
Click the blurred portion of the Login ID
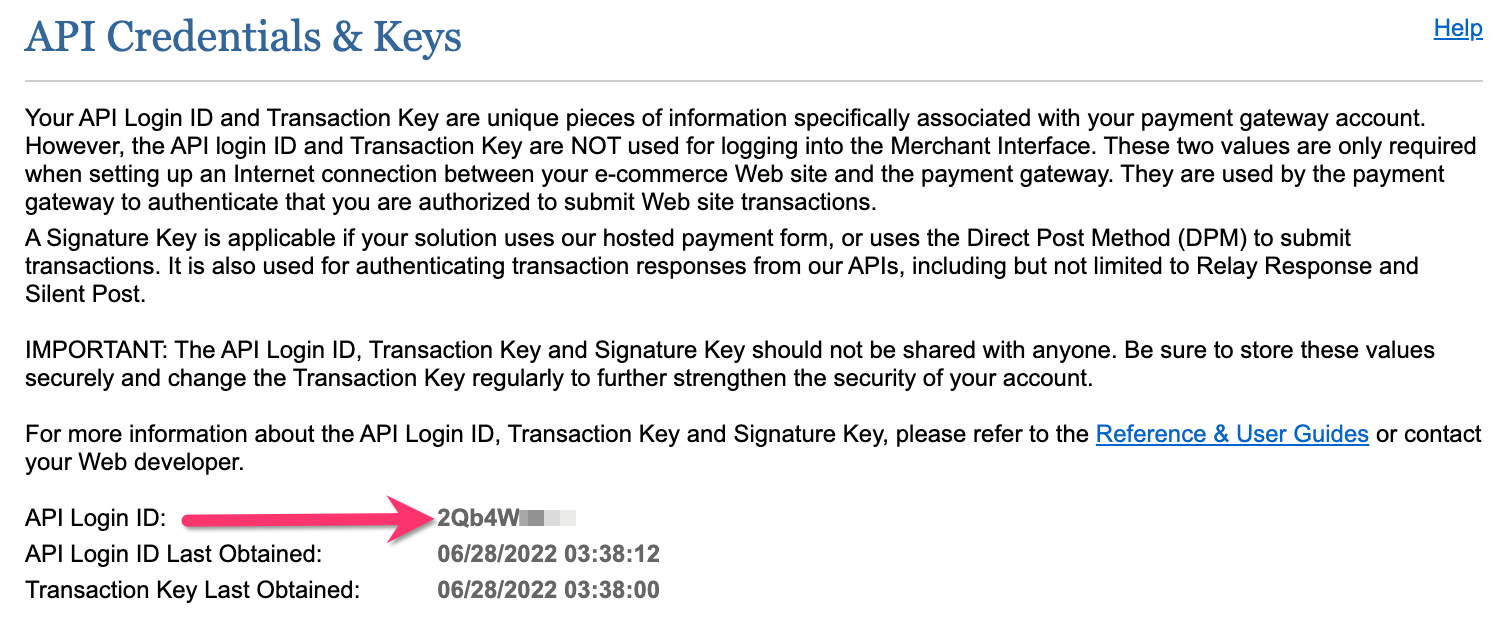click(549, 519)
